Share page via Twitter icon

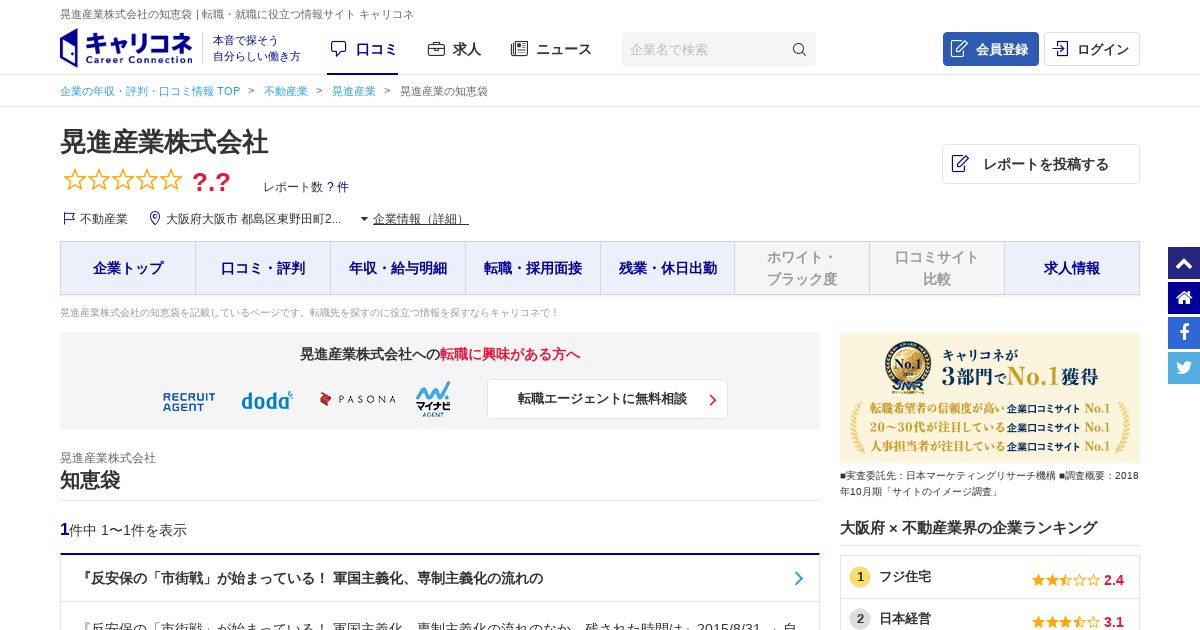[x=1184, y=368]
